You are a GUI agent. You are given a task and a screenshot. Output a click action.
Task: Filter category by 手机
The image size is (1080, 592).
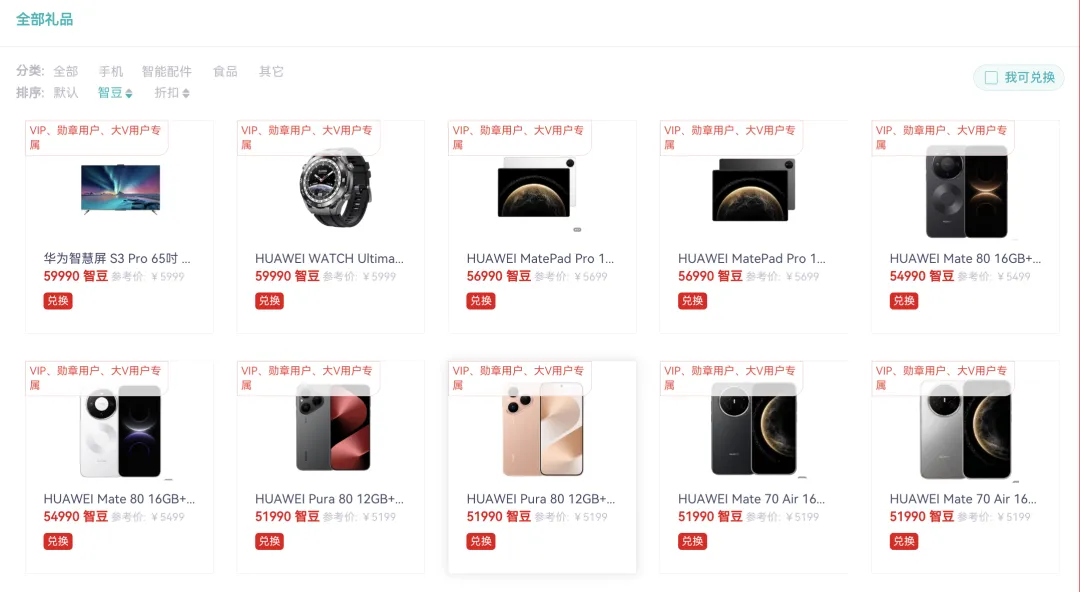coord(111,71)
